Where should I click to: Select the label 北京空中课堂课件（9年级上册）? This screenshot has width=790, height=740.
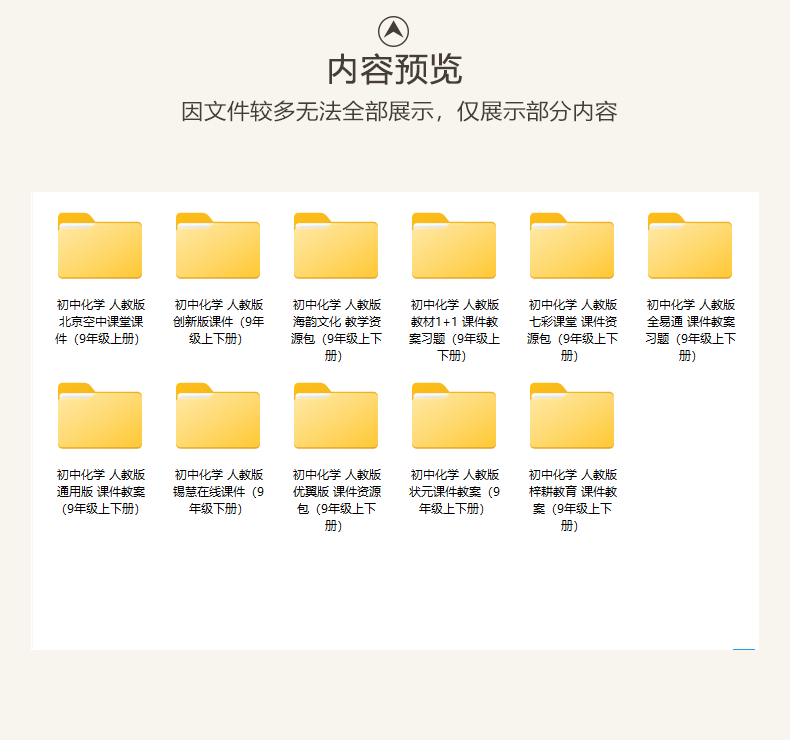100,321
